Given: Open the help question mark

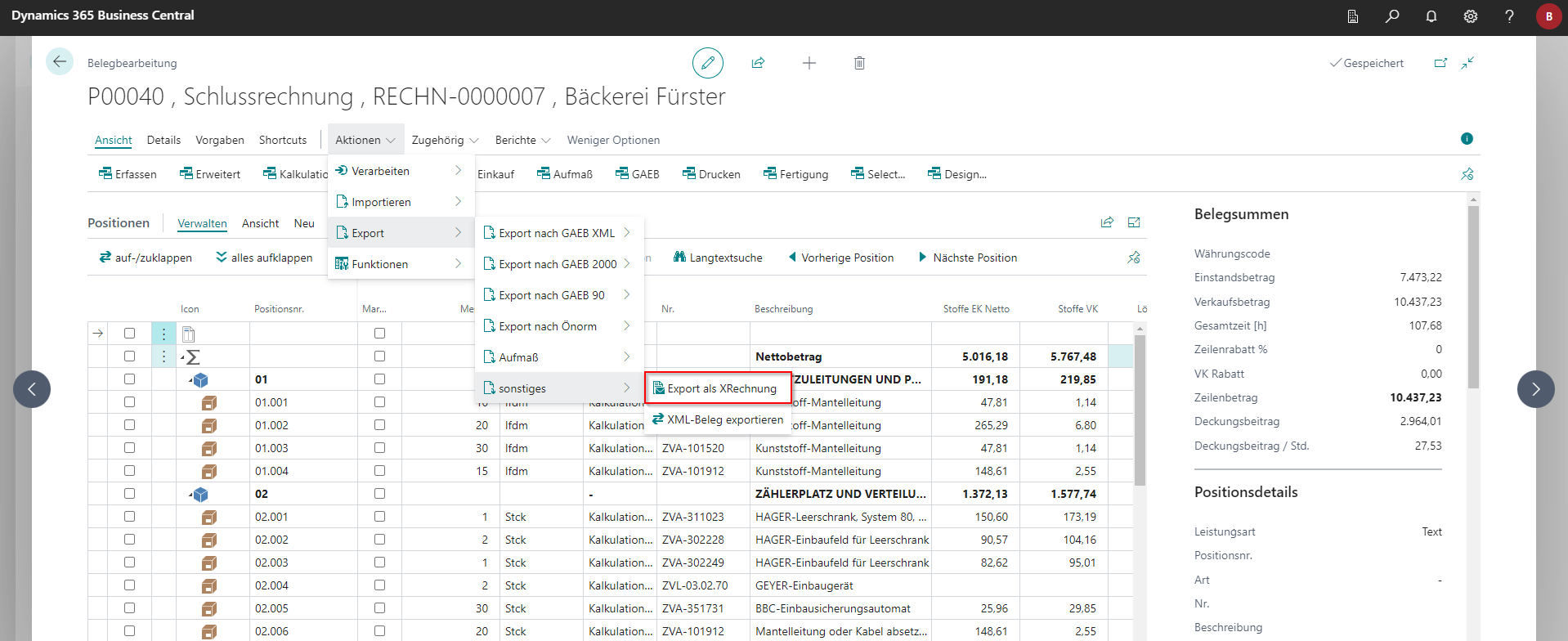Looking at the screenshot, I should (x=1510, y=16).
